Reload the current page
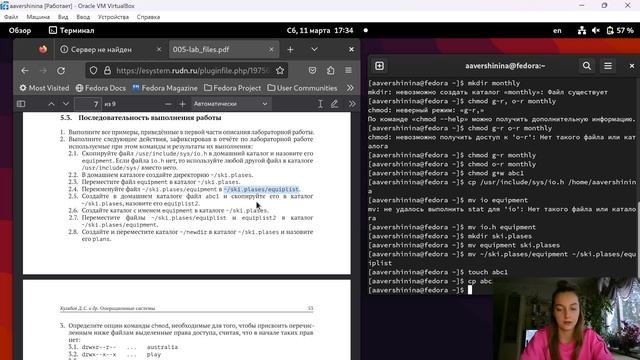This screenshot has height=360, width=640. tap(61, 71)
